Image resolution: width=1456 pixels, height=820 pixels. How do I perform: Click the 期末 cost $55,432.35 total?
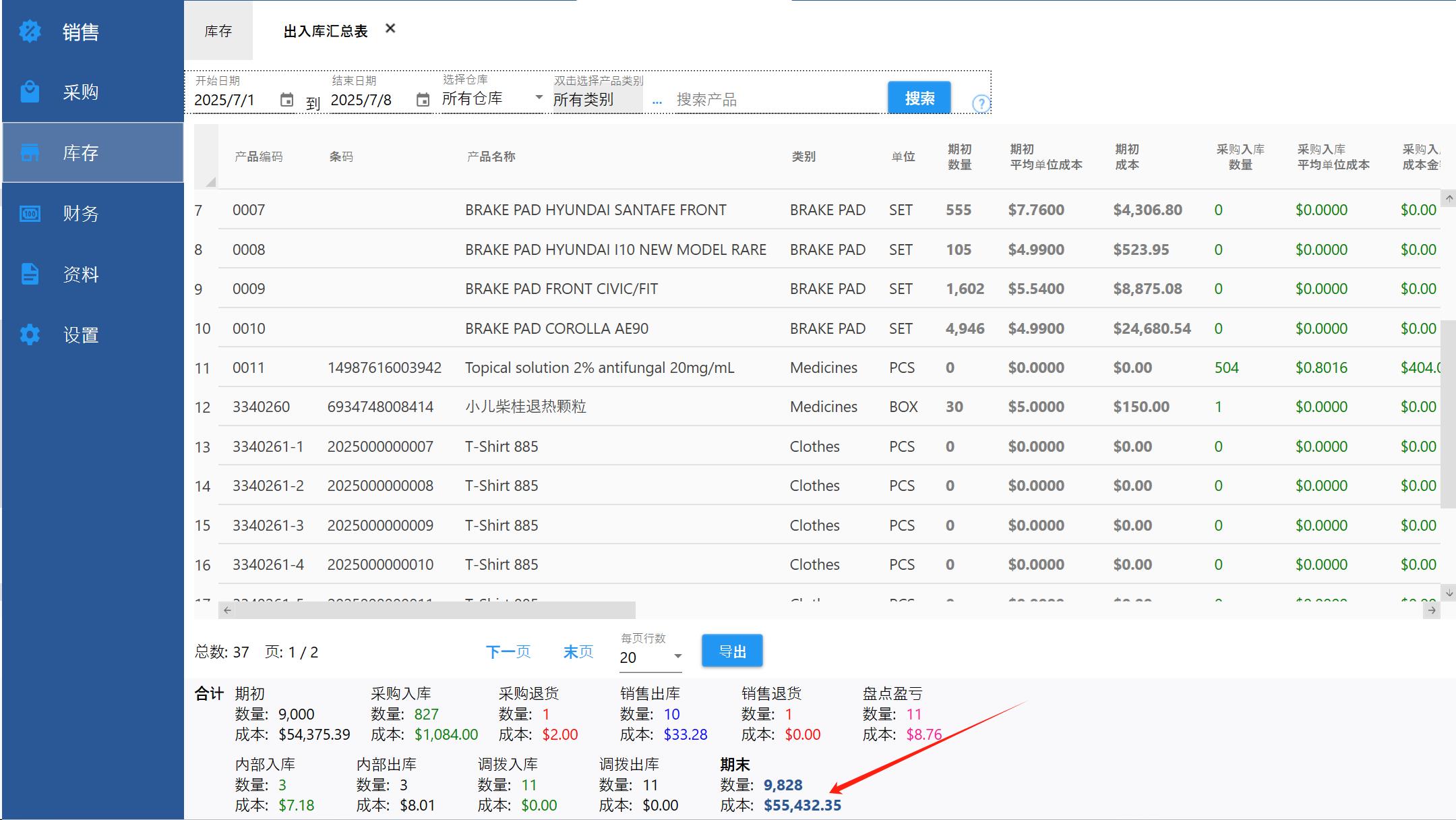[x=802, y=805]
